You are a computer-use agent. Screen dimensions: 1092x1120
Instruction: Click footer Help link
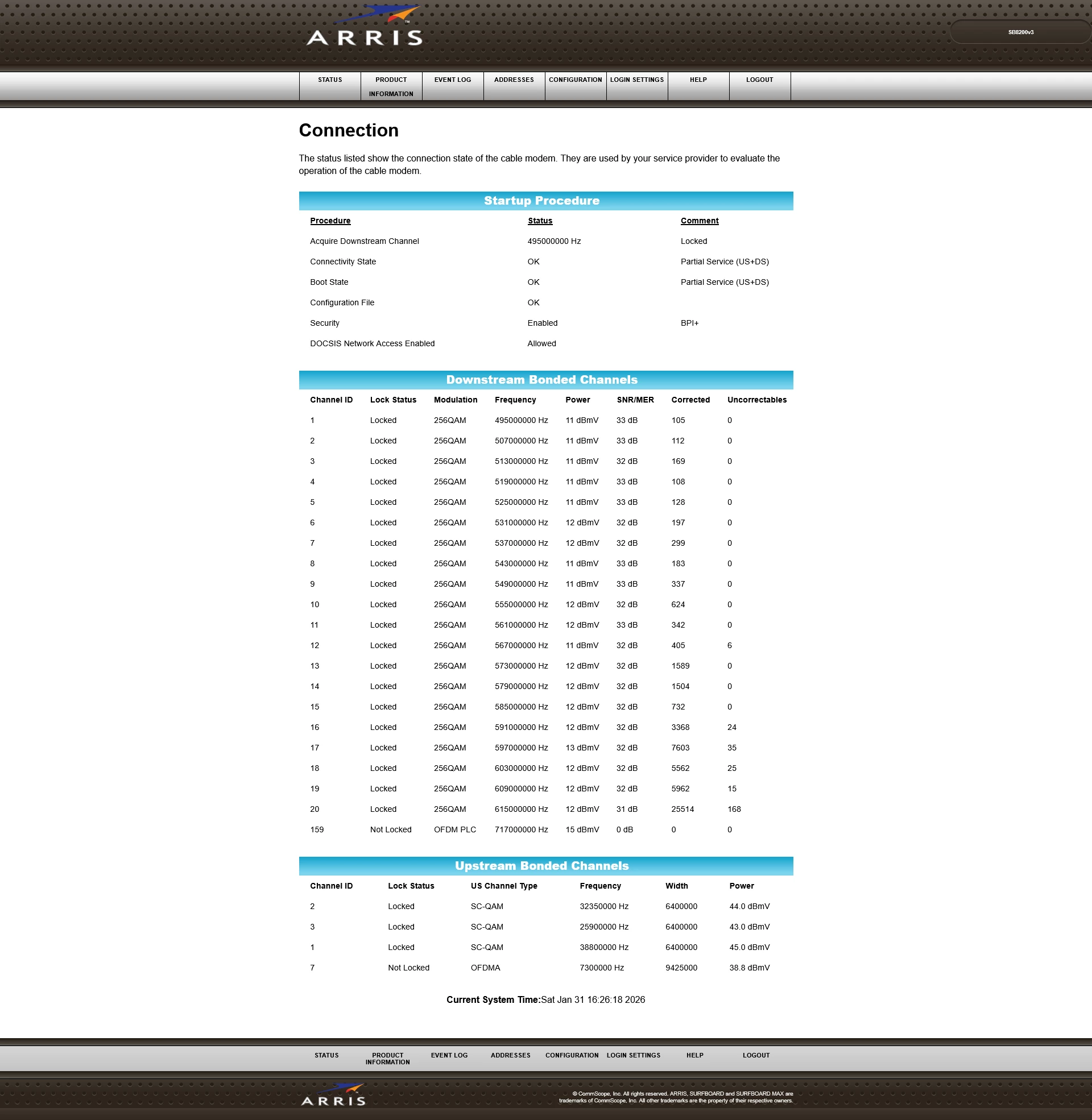[x=694, y=1055]
